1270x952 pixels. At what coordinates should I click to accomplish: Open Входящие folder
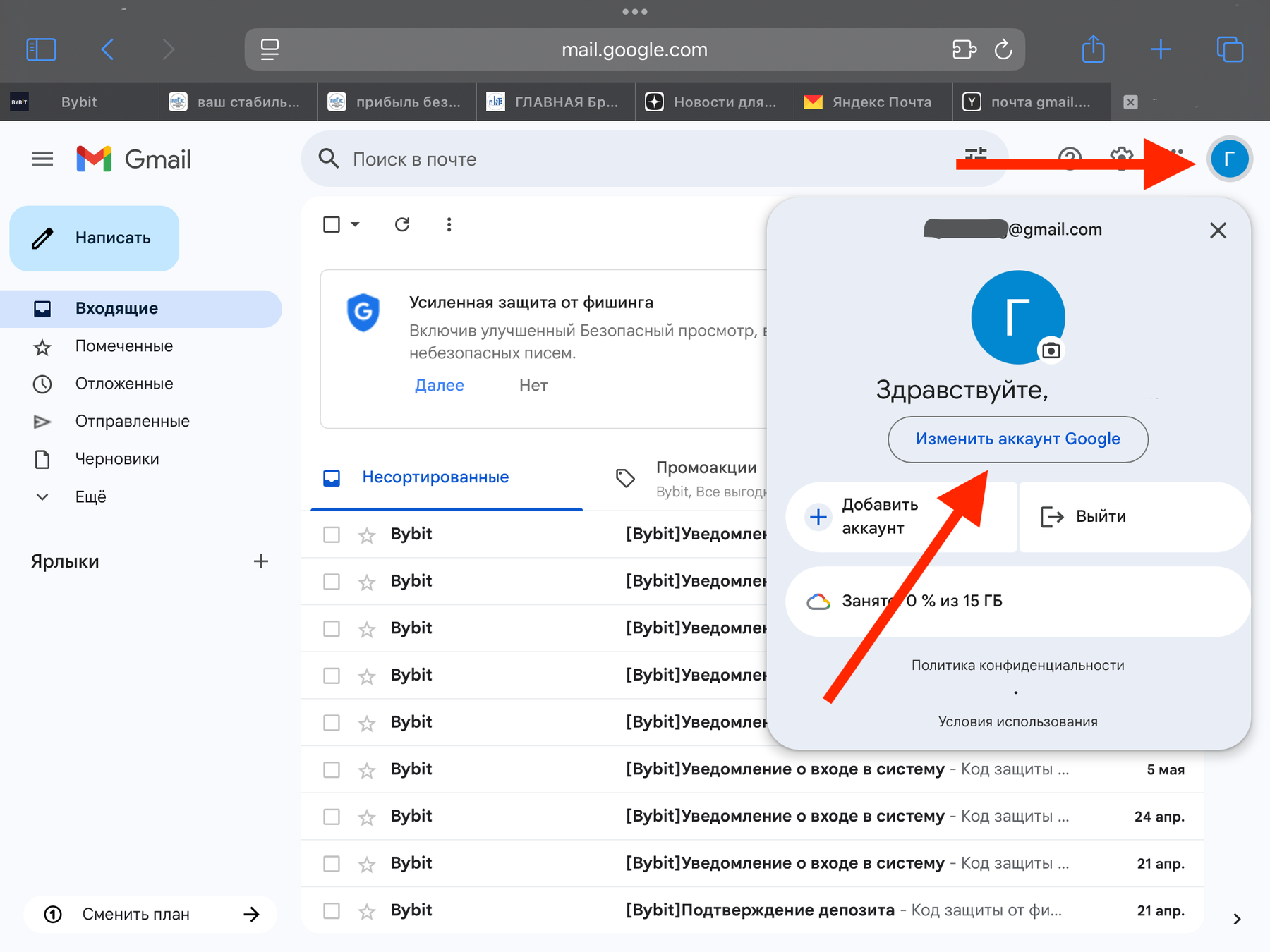pos(141,308)
